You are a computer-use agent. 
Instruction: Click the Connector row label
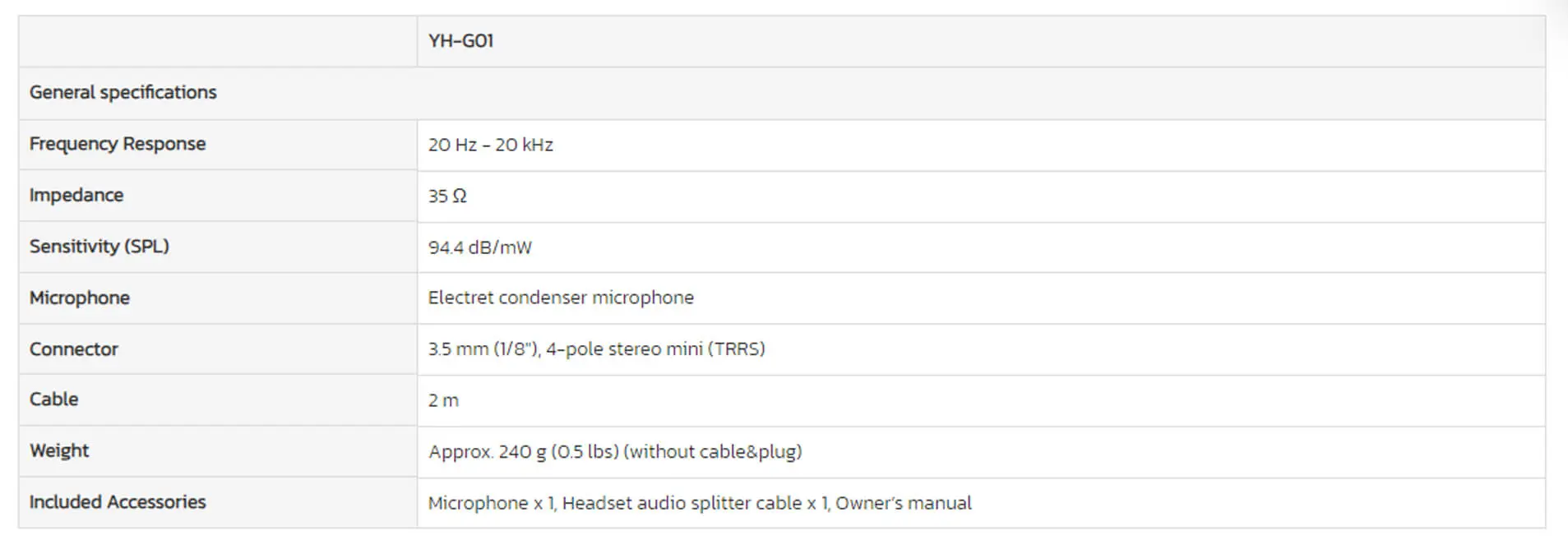[74, 348]
